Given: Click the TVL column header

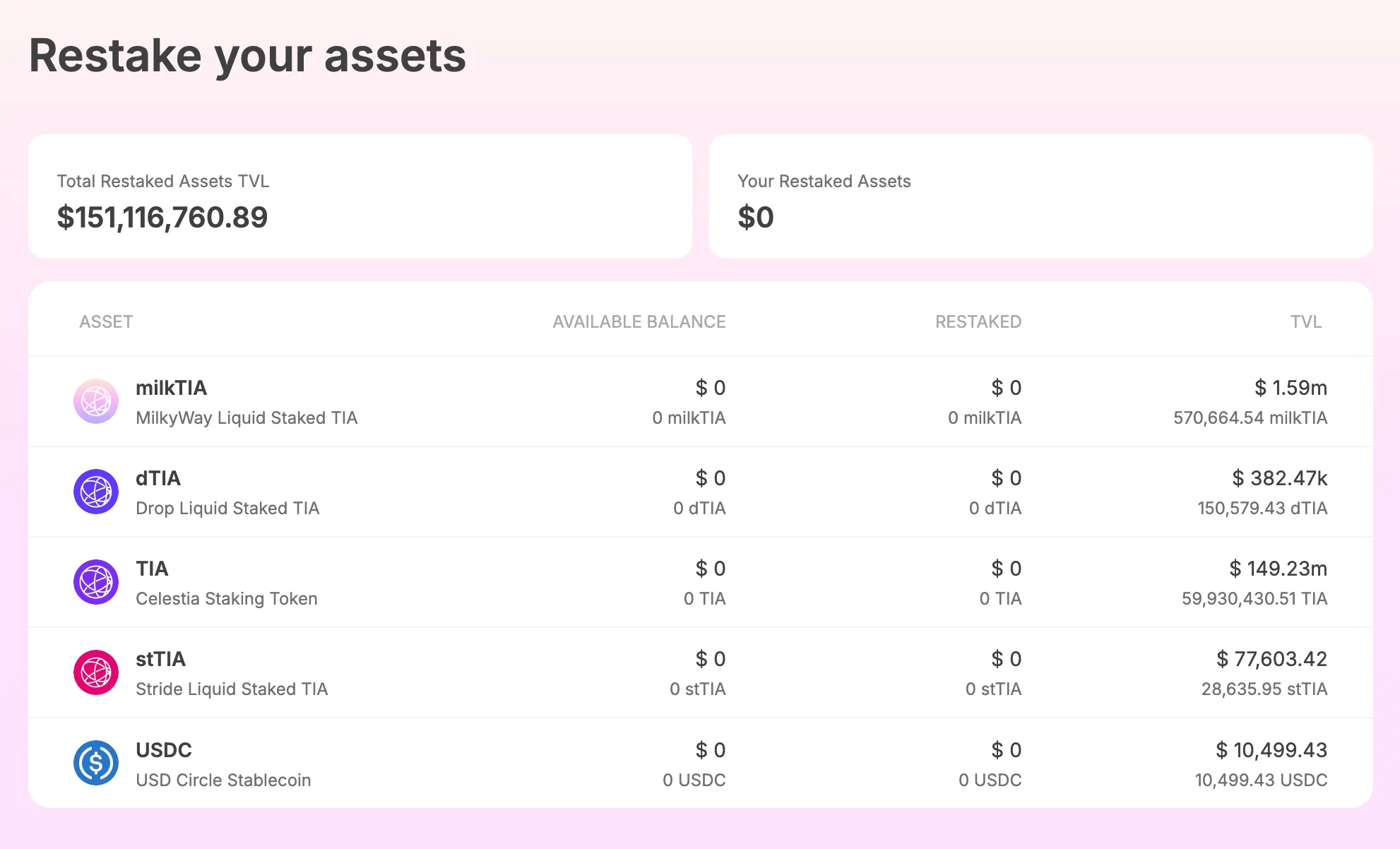Looking at the screenshot, I should (1306, 321).
